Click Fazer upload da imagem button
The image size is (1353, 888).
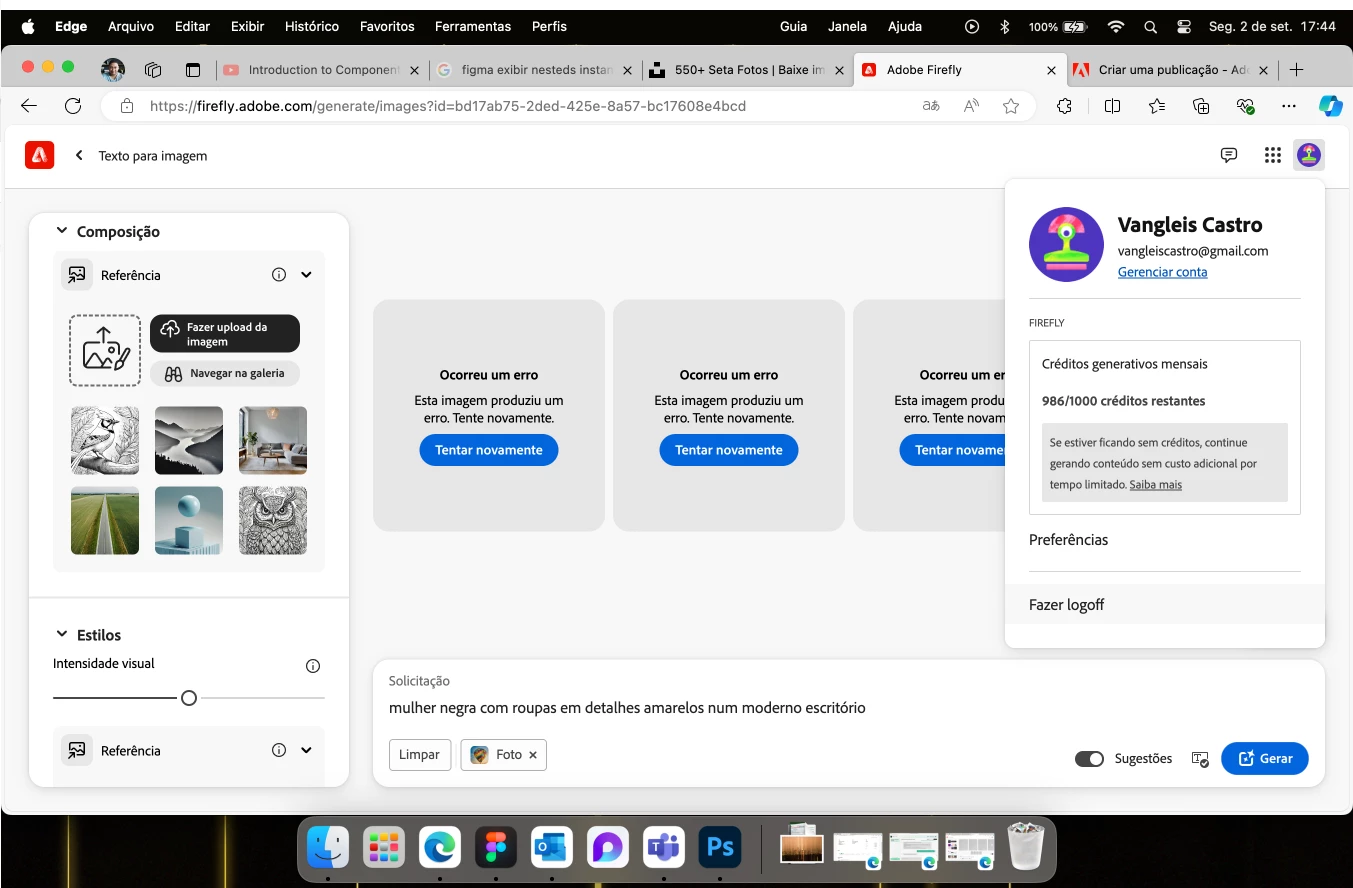(x=225, y=334)
